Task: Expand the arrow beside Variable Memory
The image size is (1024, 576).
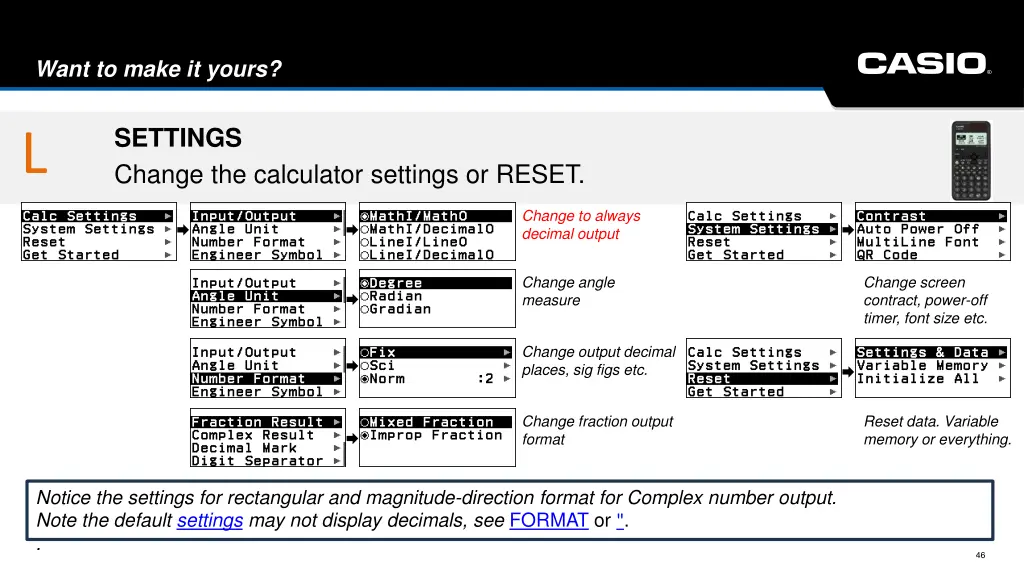Action: point(1002,366)
